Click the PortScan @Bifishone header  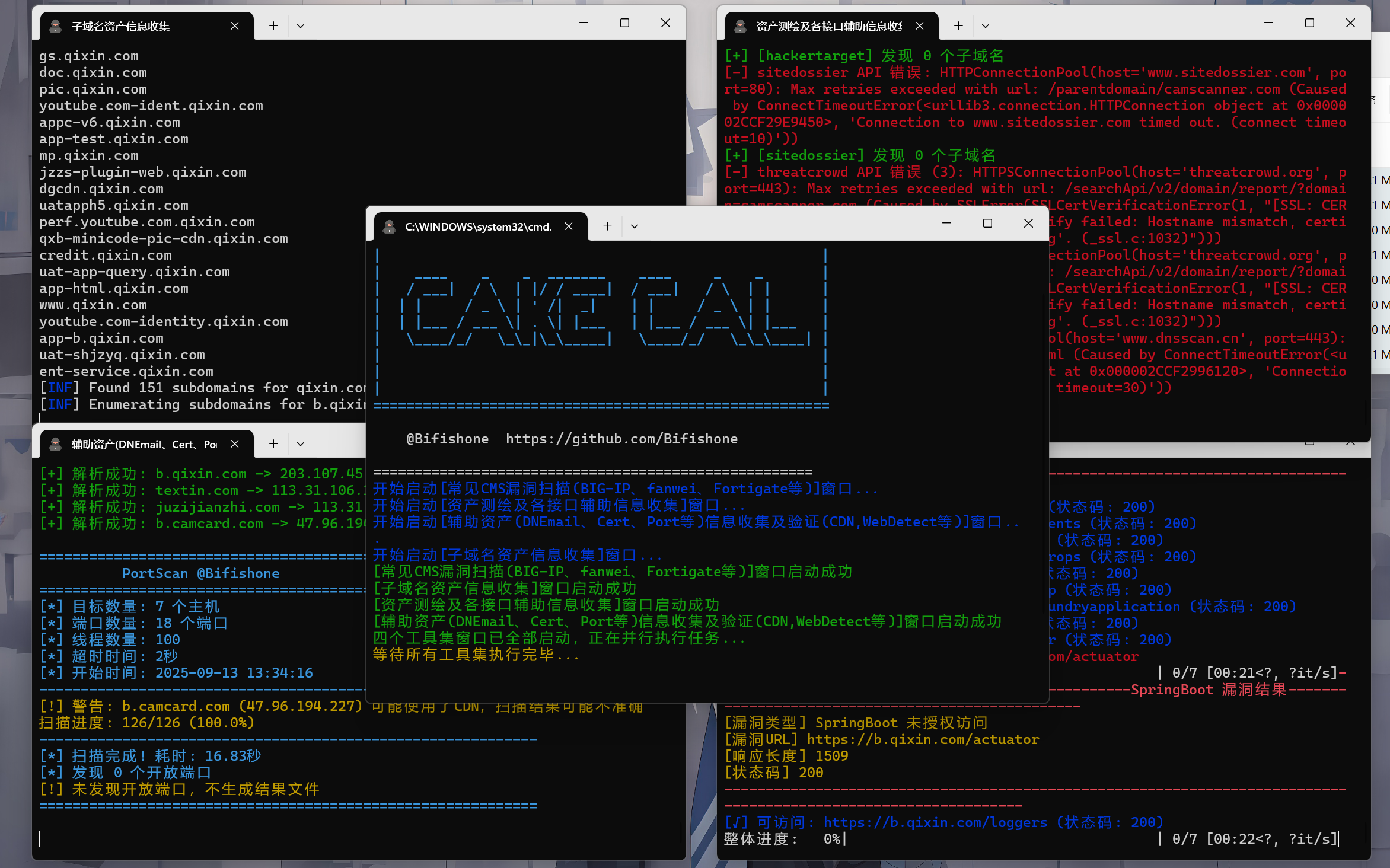point(200,573)
